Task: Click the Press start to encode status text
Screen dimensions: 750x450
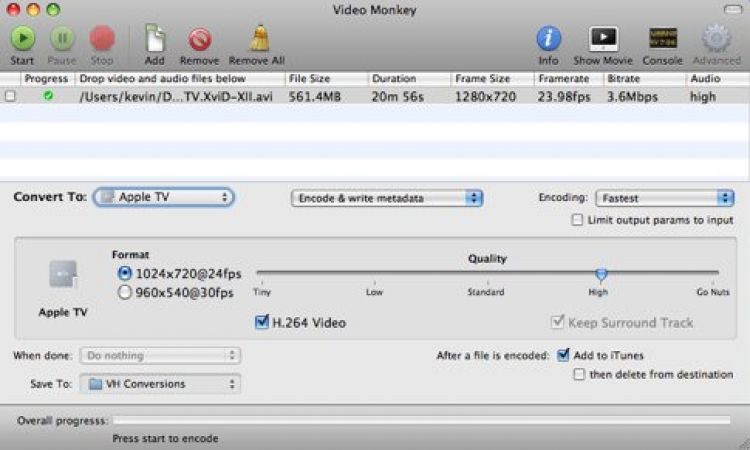Action: click(x=165, y=438)
